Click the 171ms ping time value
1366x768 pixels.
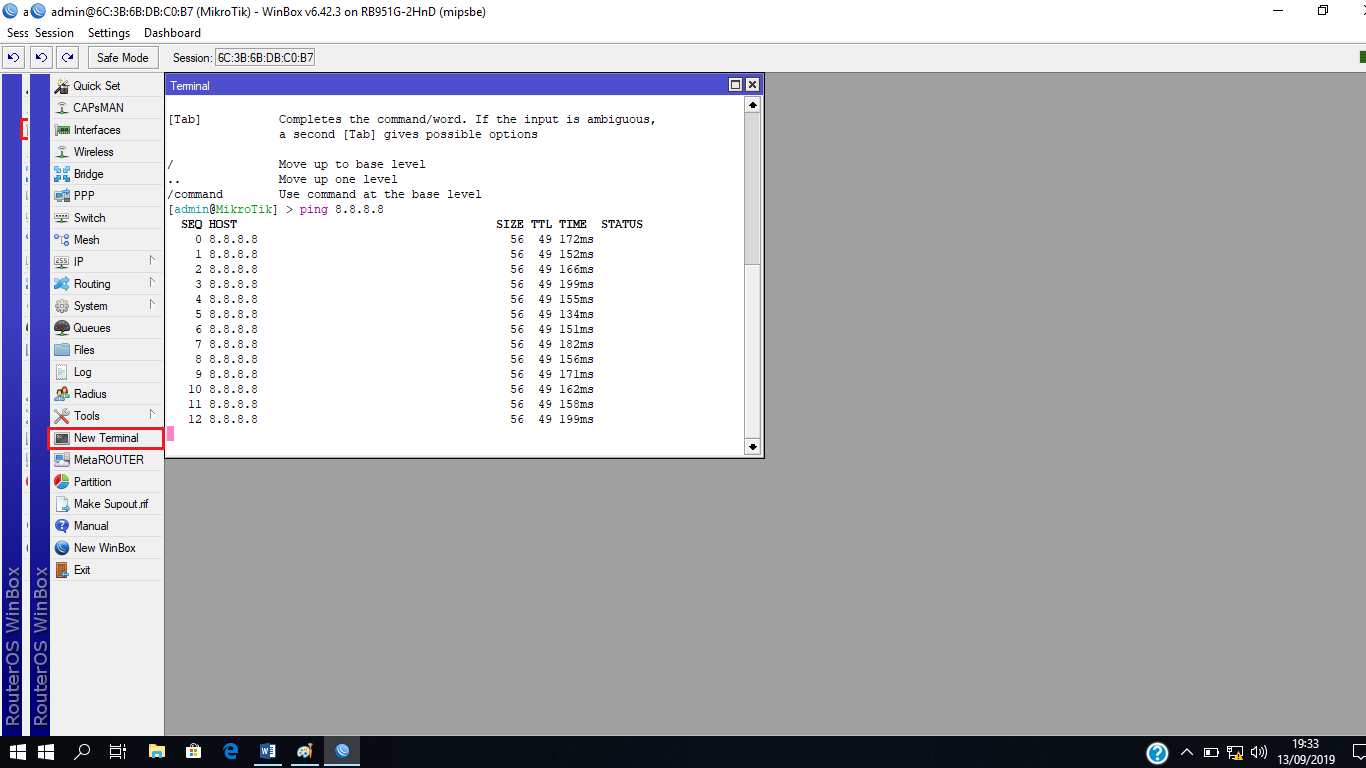pyautogui.click(x=576, y=374)
